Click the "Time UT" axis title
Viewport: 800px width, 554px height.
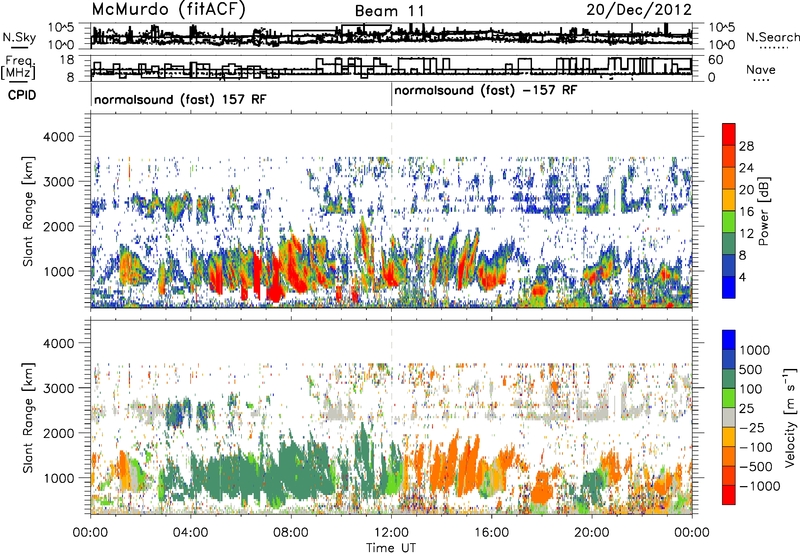[x=391, y=548]
